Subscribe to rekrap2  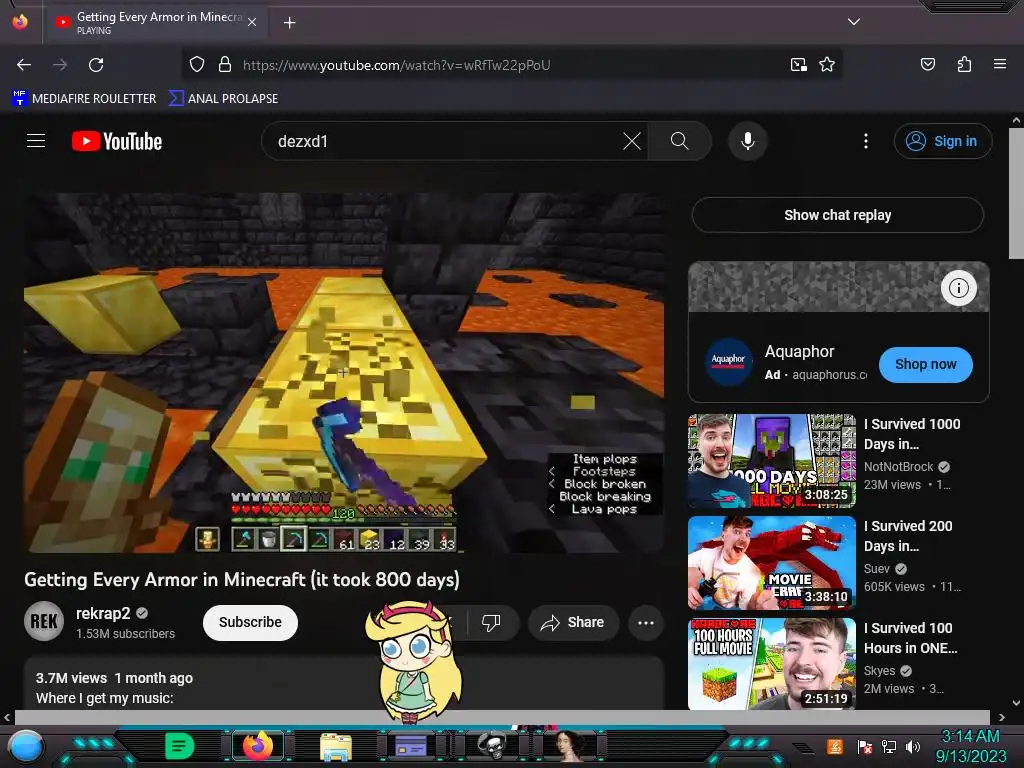(x=250, y=622)
